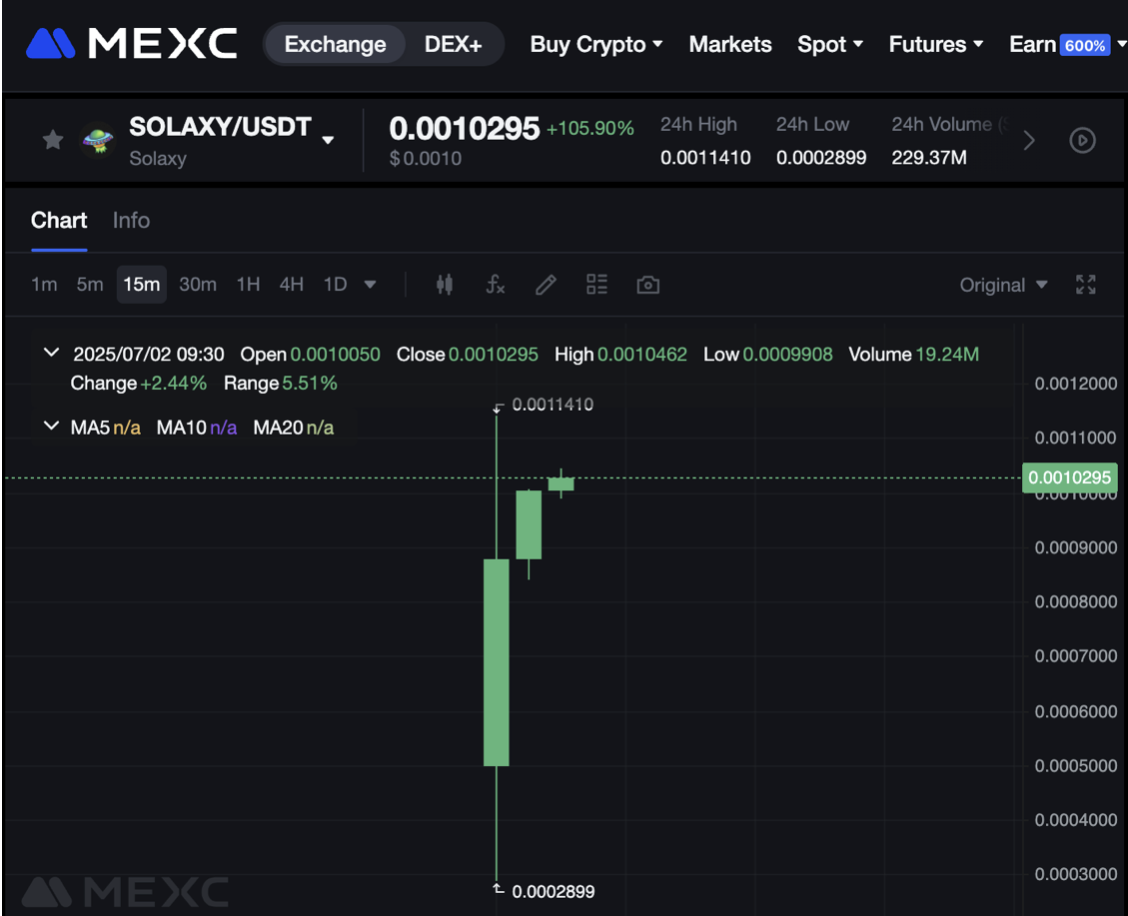Screen dimensions: 1128x916
Task: Set chart interval to 30m
Action: 198,285
